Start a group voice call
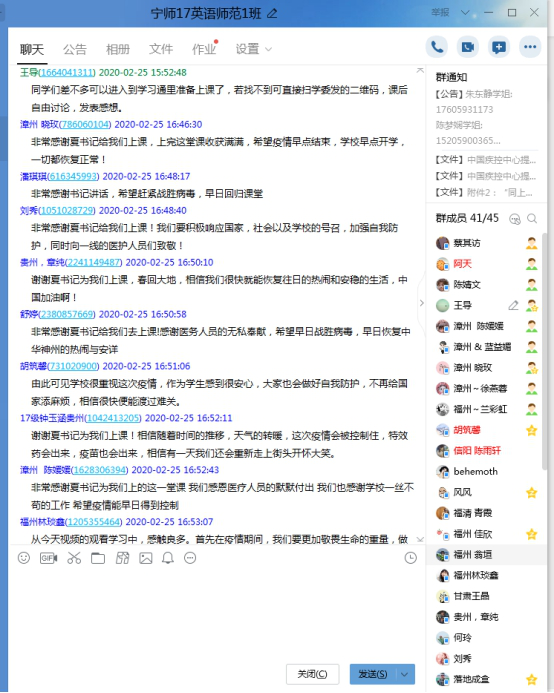 click(x=437, y=47)
